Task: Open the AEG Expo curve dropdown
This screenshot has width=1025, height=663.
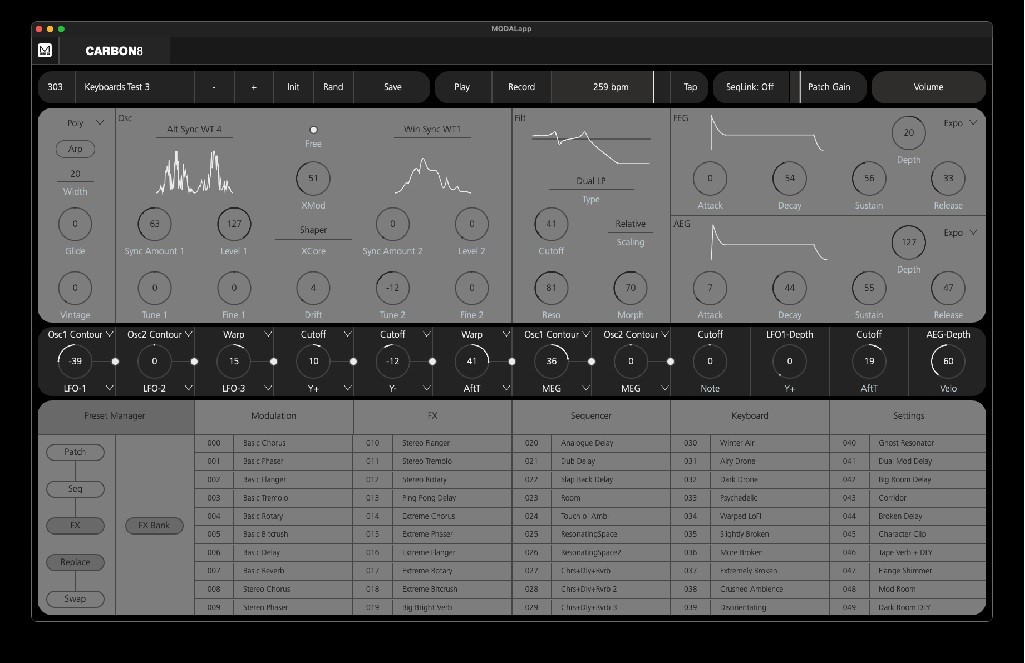Action: point(960,233)
